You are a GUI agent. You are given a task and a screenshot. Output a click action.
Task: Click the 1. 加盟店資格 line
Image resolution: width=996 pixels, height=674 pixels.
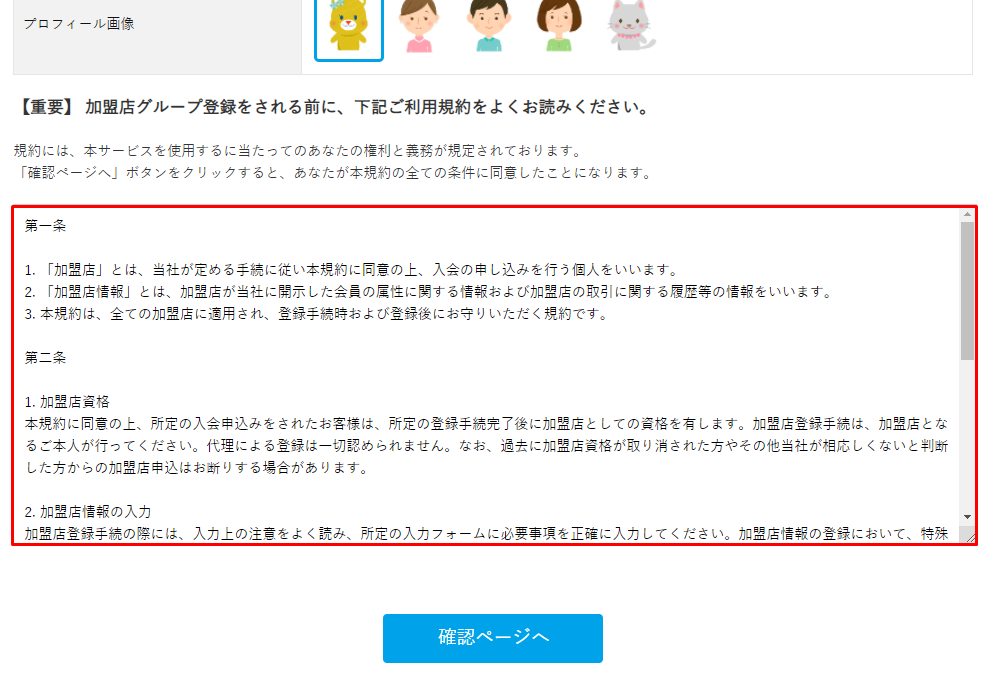click(67, 401)
